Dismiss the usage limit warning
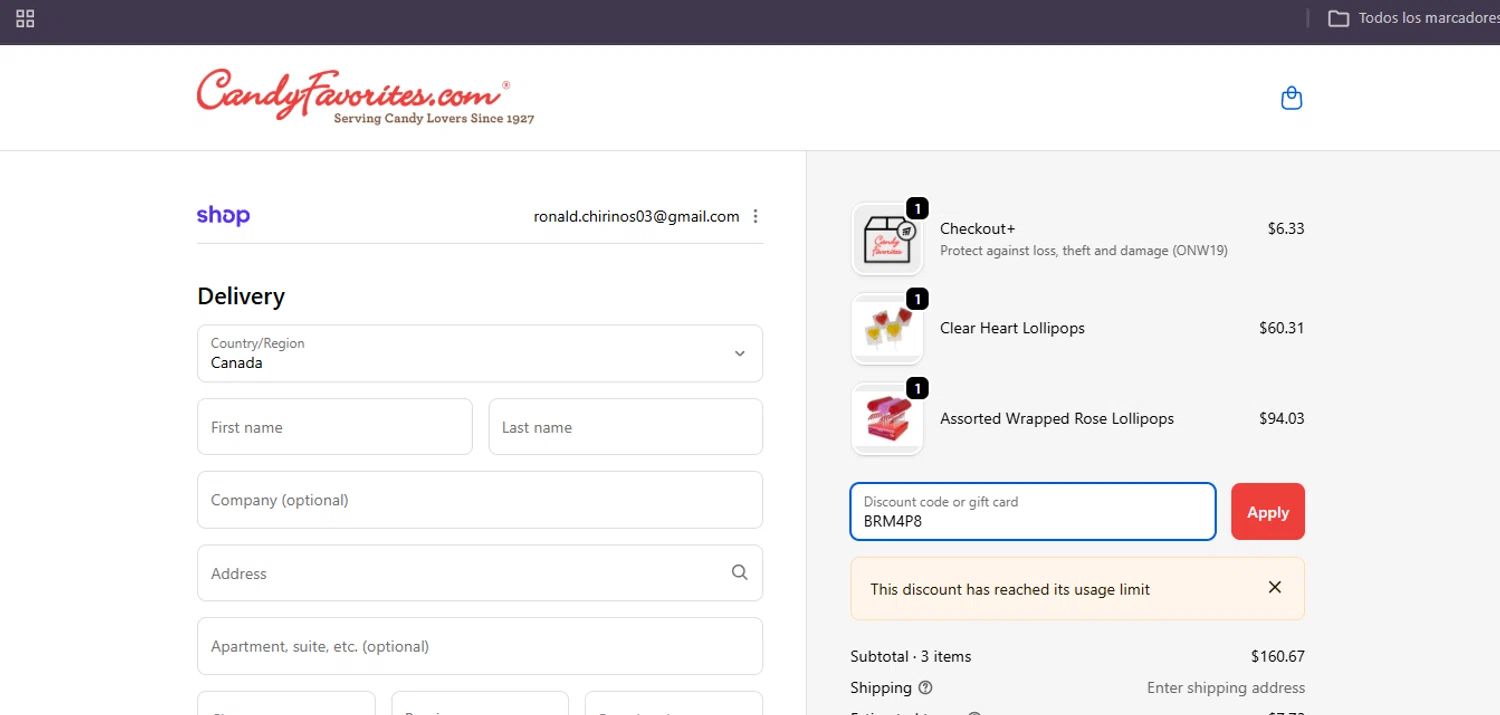 coord(1275,588)
